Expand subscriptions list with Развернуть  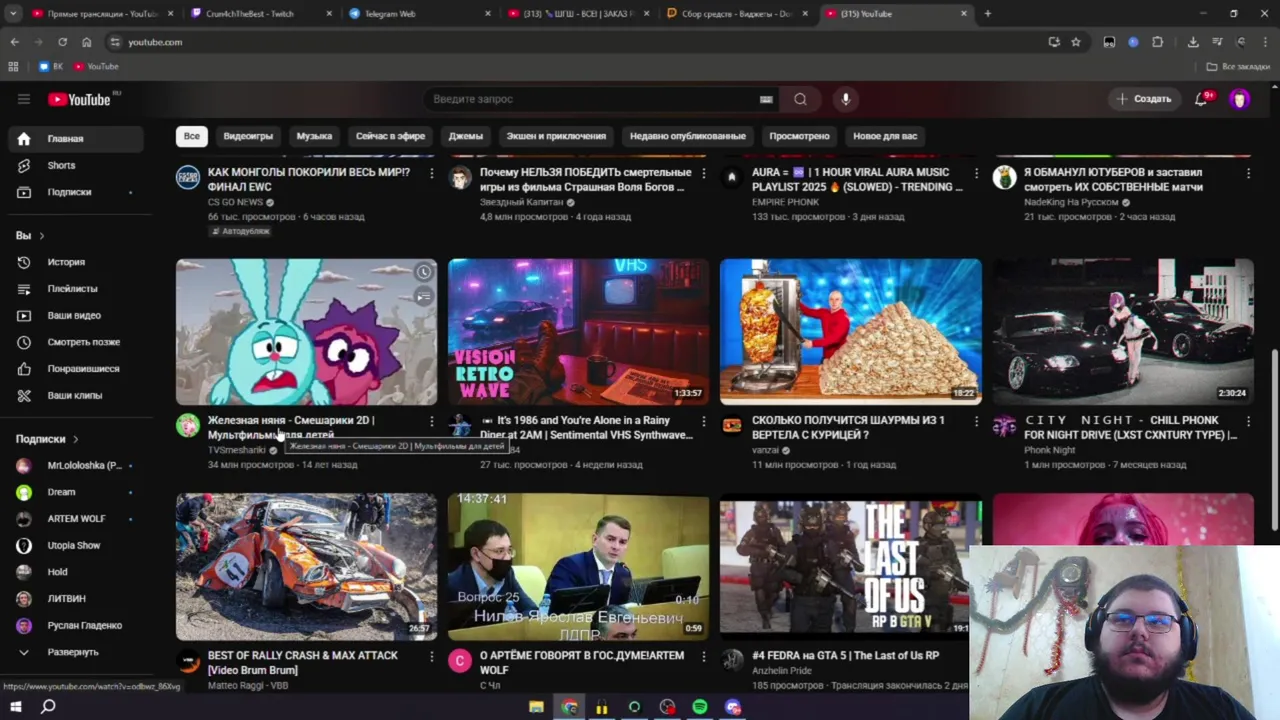(76, 652)
